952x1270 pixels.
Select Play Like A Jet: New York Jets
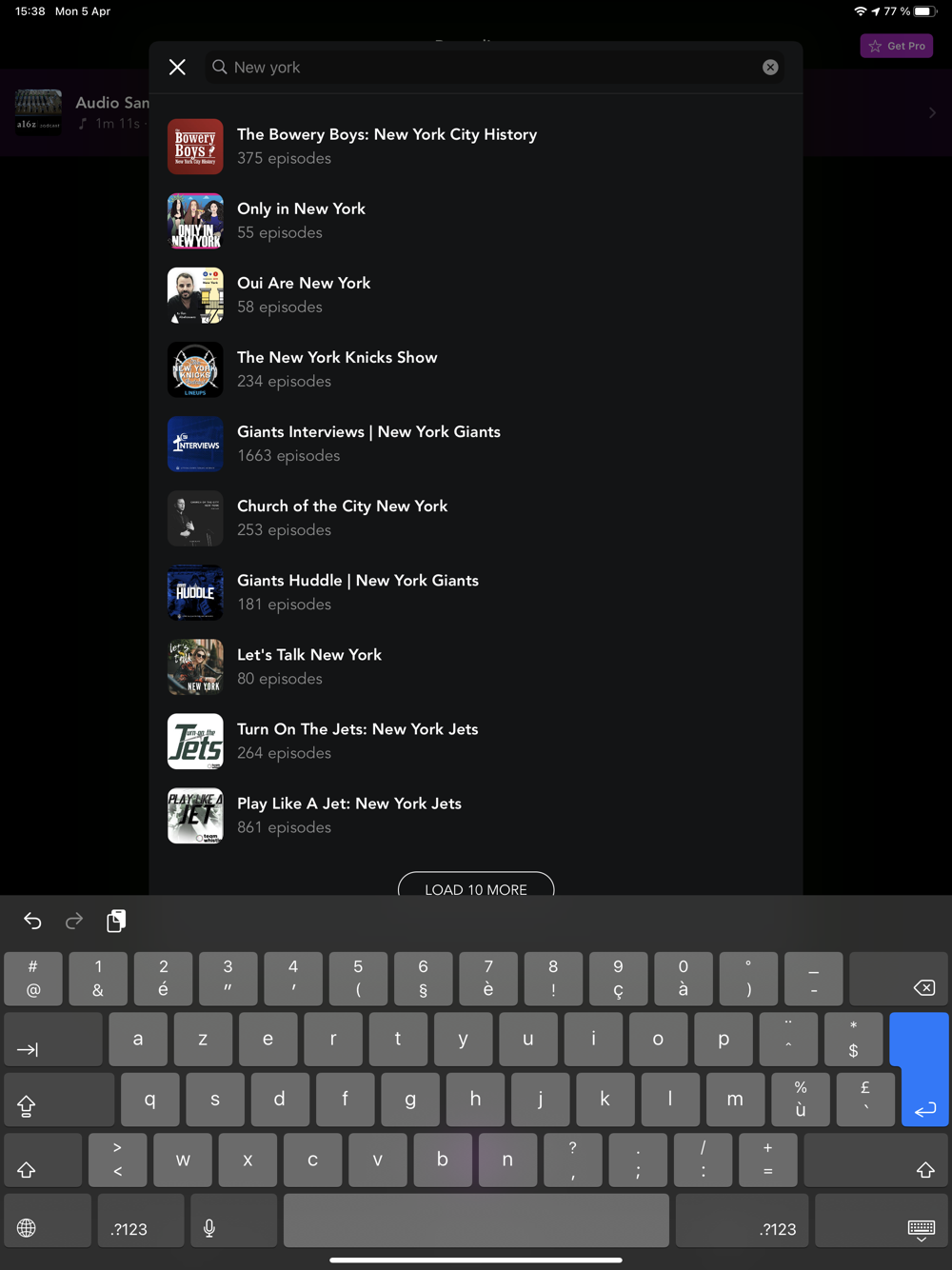[476, 815]
